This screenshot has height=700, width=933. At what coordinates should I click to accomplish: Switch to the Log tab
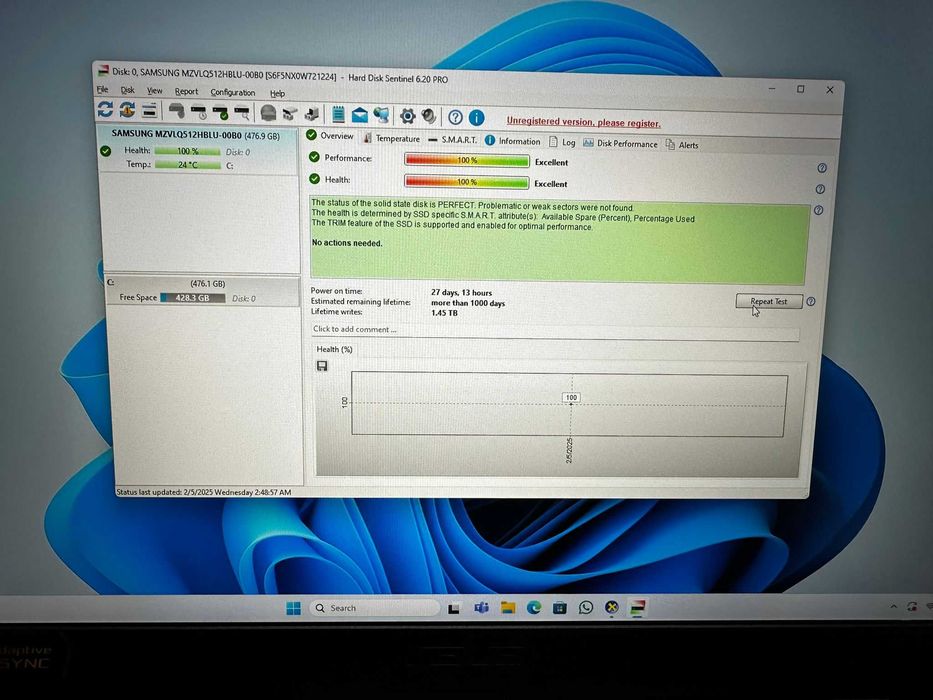pos(562,142)
